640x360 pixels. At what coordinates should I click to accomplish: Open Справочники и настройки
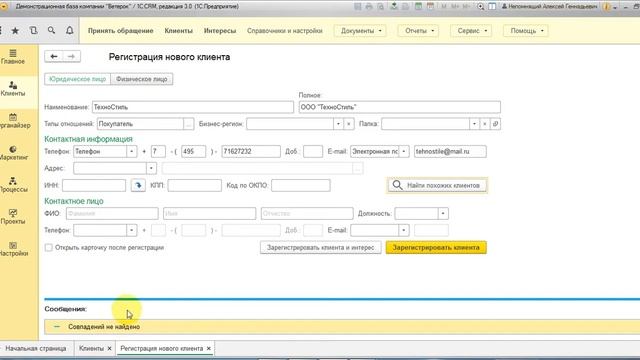284,31
